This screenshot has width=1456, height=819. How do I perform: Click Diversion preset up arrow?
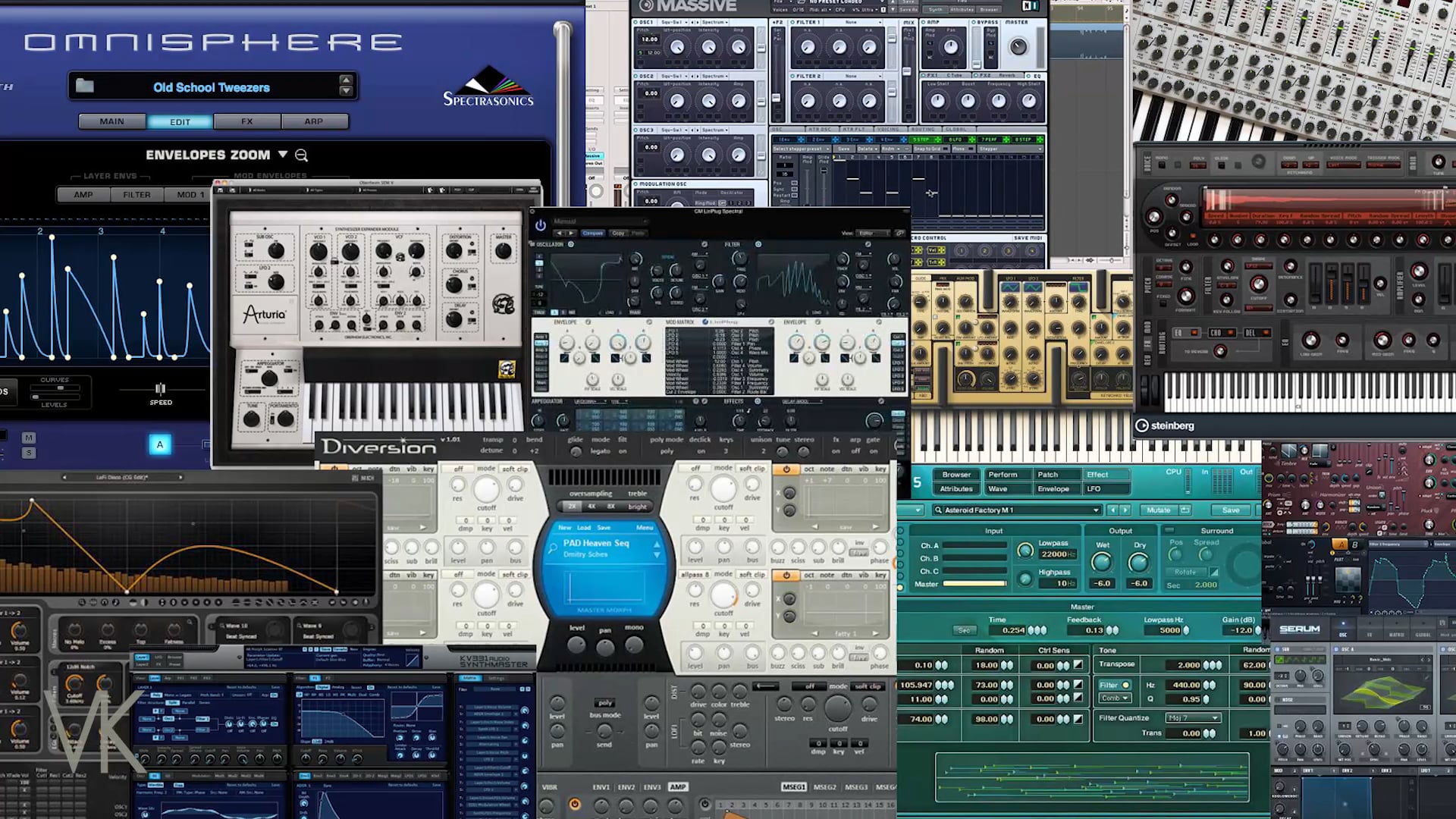[x=657, y=544]
